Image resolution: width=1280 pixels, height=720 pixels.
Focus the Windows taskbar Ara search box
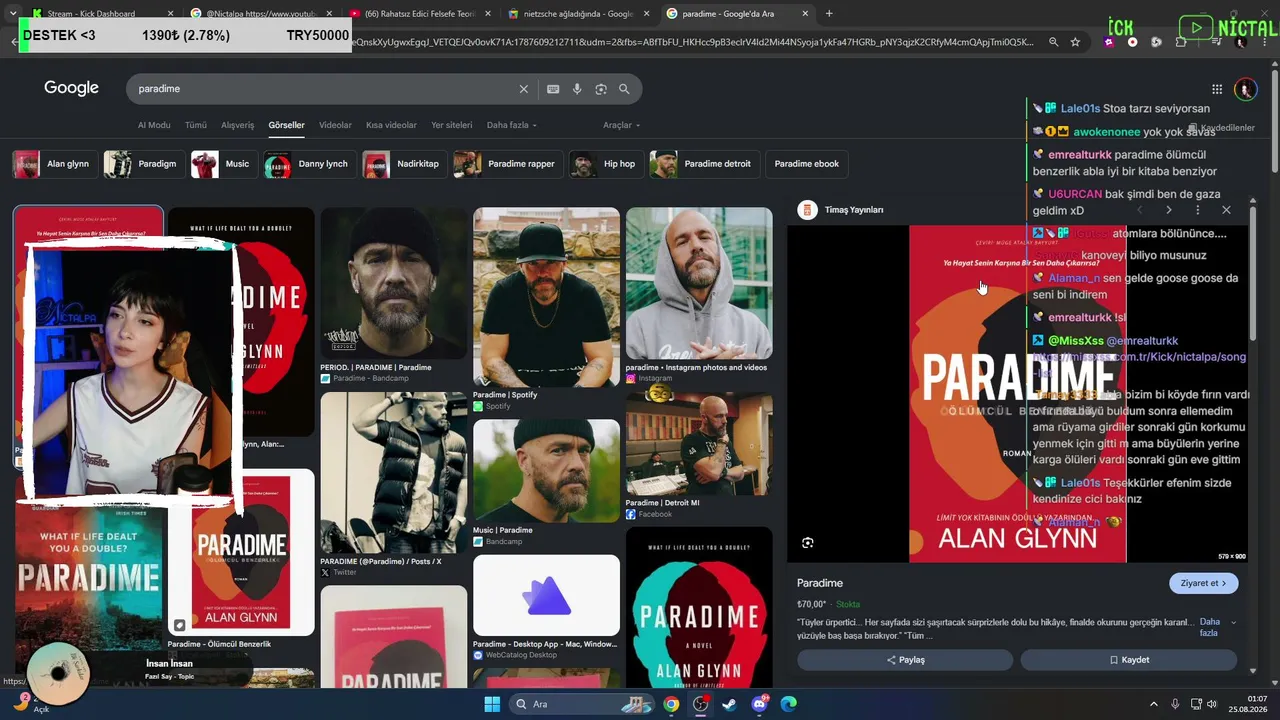click(582, 704)
